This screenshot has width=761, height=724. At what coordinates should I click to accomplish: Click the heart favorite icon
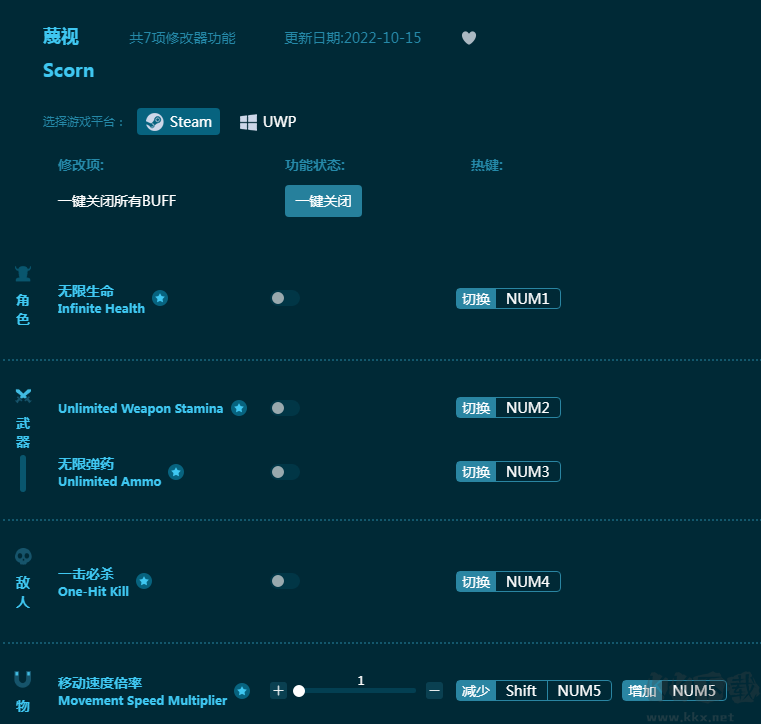click(469, 38)
